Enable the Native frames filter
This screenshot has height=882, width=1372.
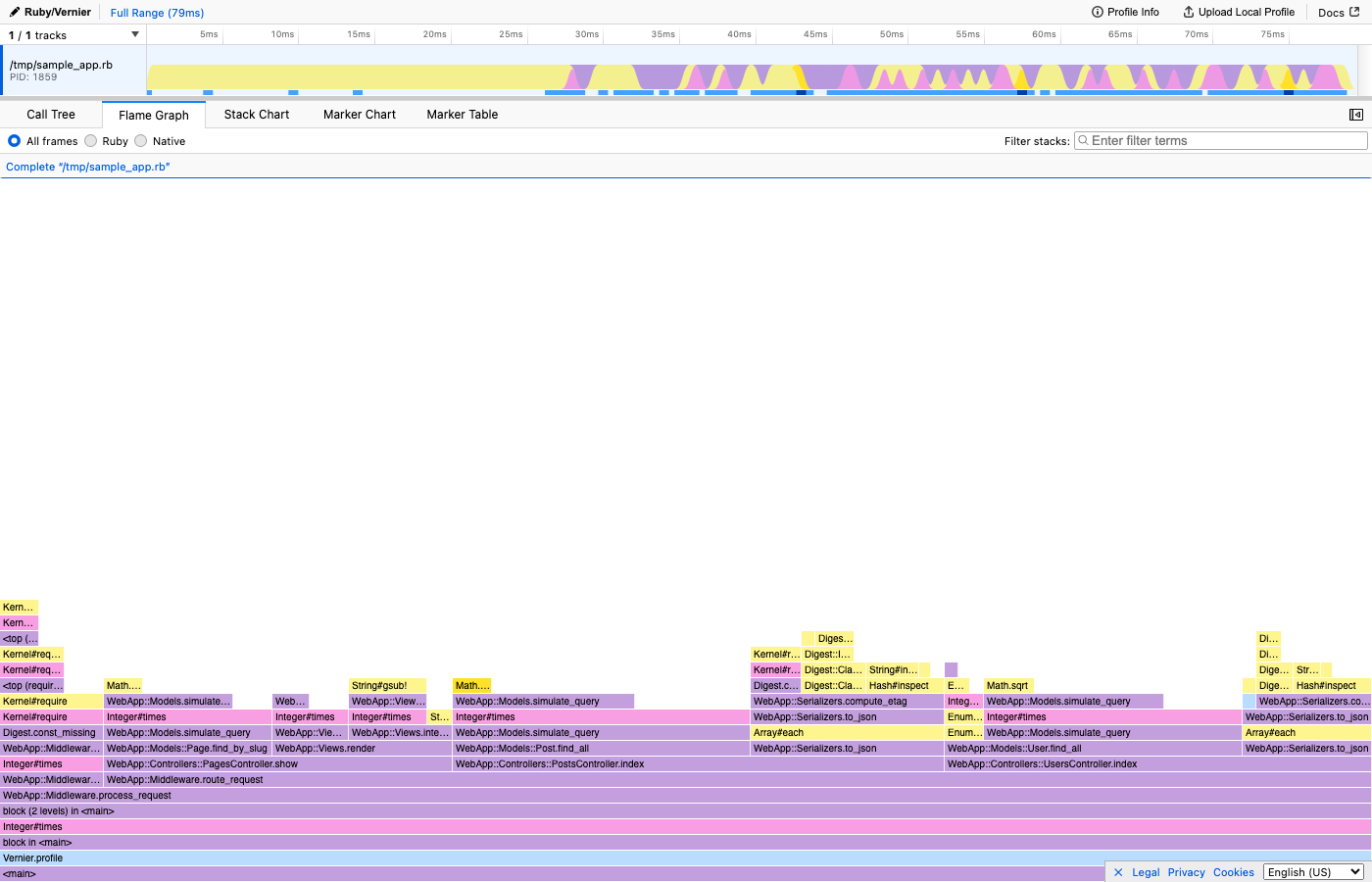(x=142, y=140)
